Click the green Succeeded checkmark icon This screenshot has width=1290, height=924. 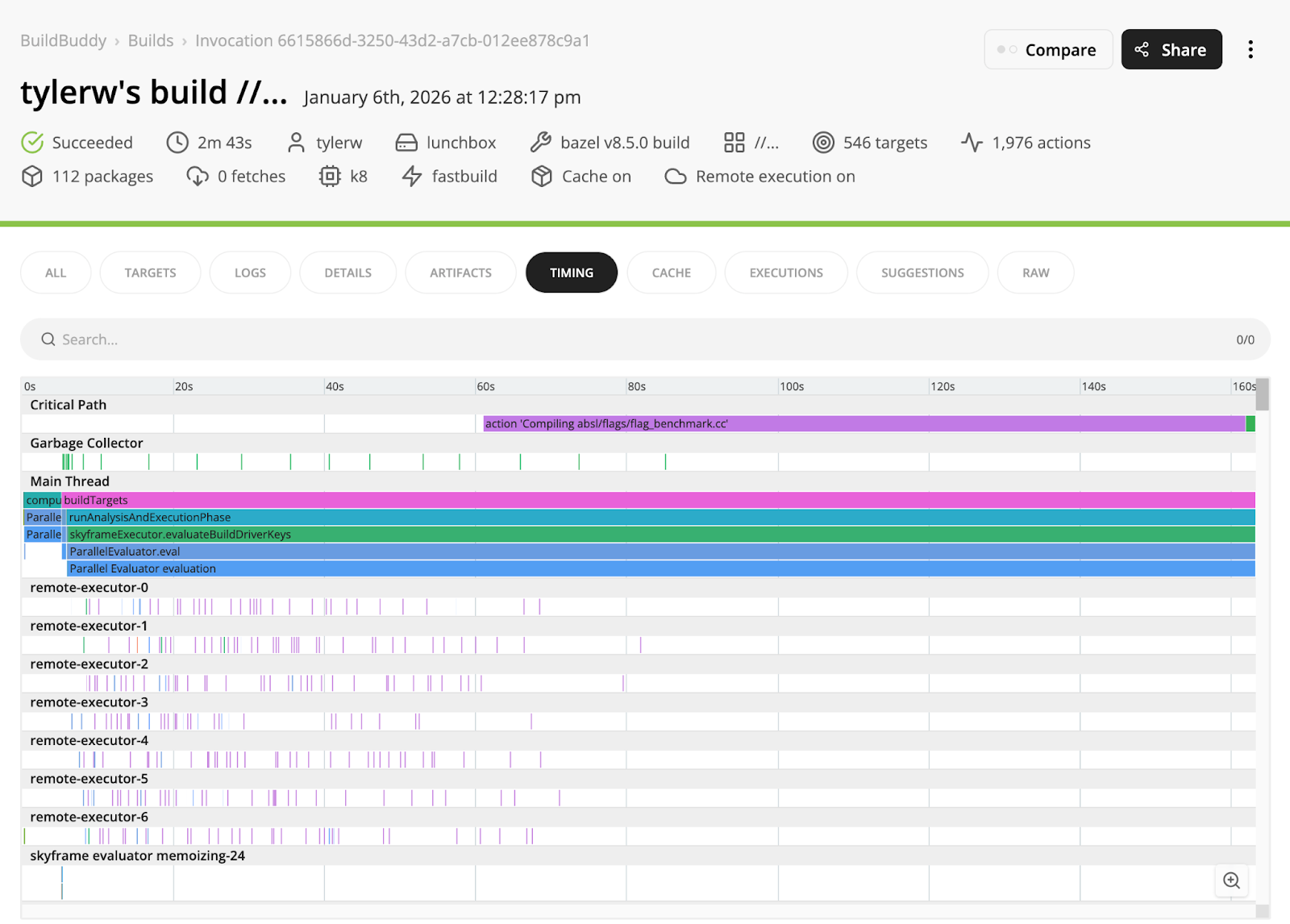click(32, 143)
